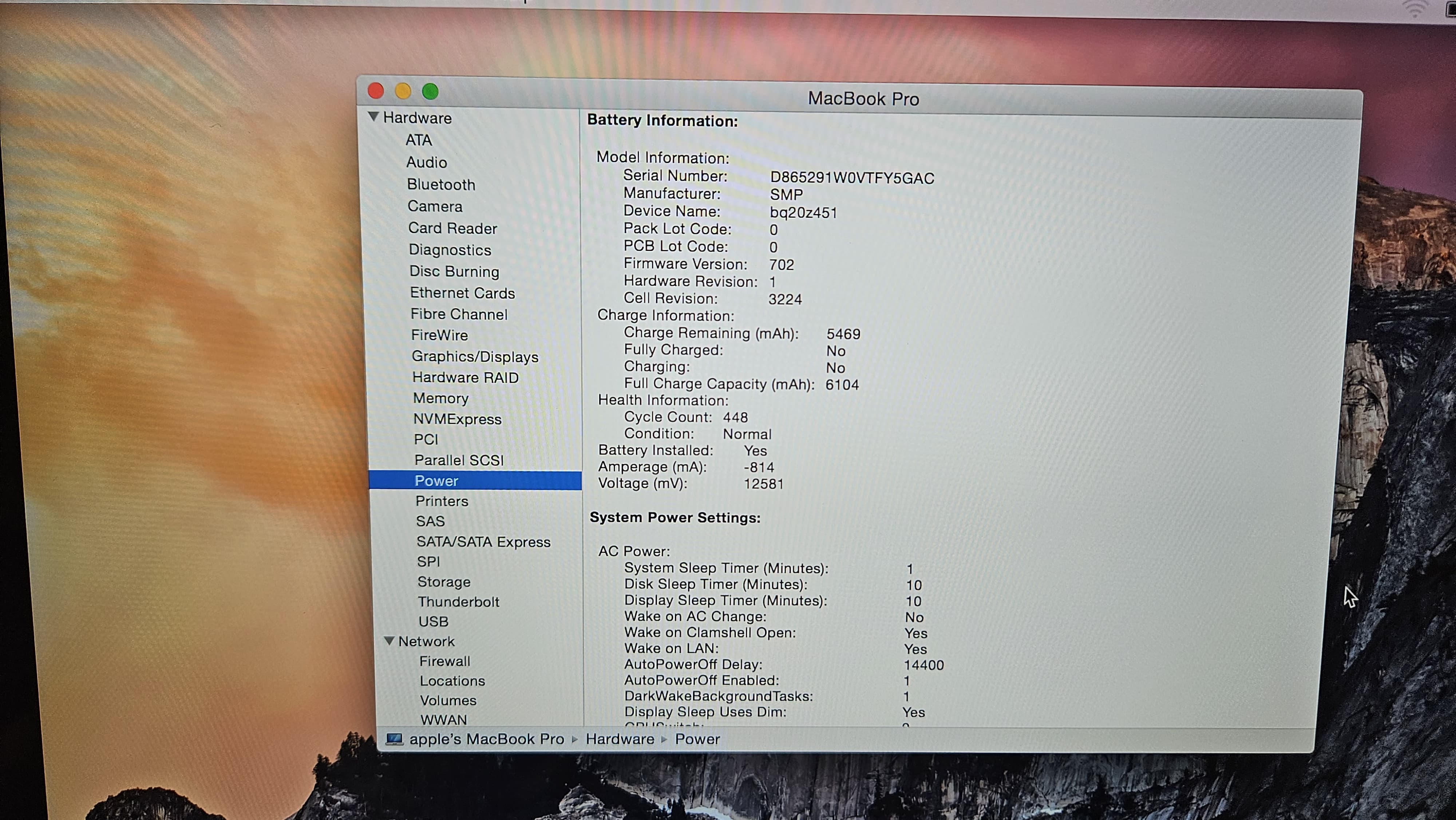The image size is (1456, 820).
Task: Open Printers information
Action: tap(442, 501)
